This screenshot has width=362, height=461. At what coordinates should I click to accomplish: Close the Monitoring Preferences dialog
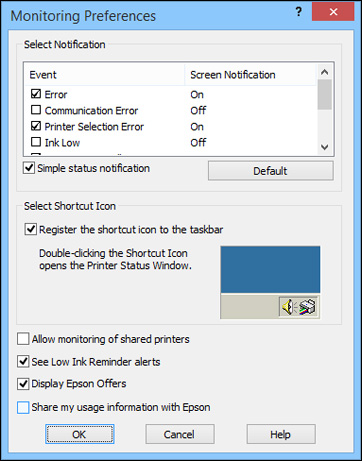[x=333, y=12]
